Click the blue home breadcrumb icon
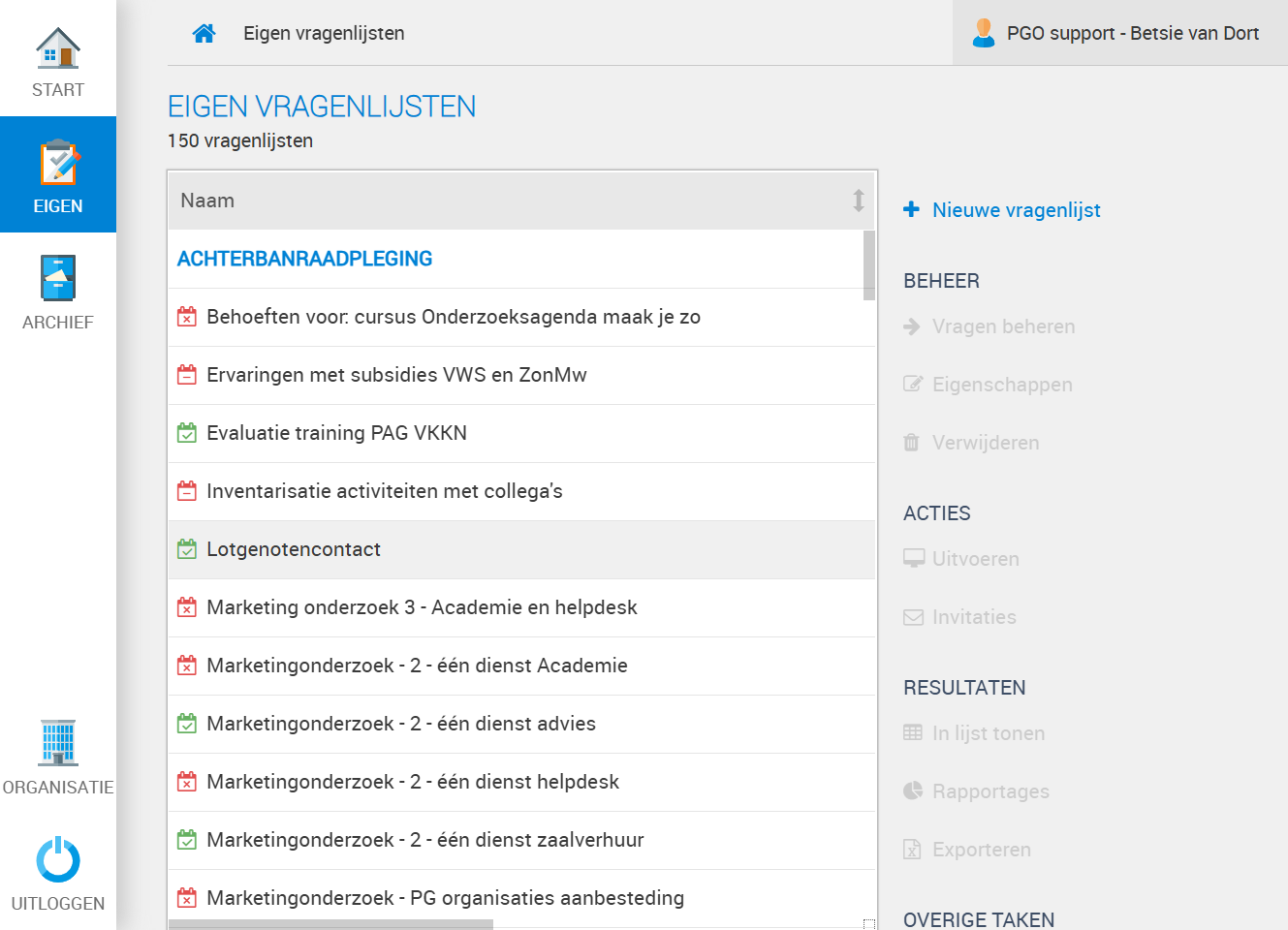Image resolution: width=1288 pixels, height=930 pixels. coord(204,33)
